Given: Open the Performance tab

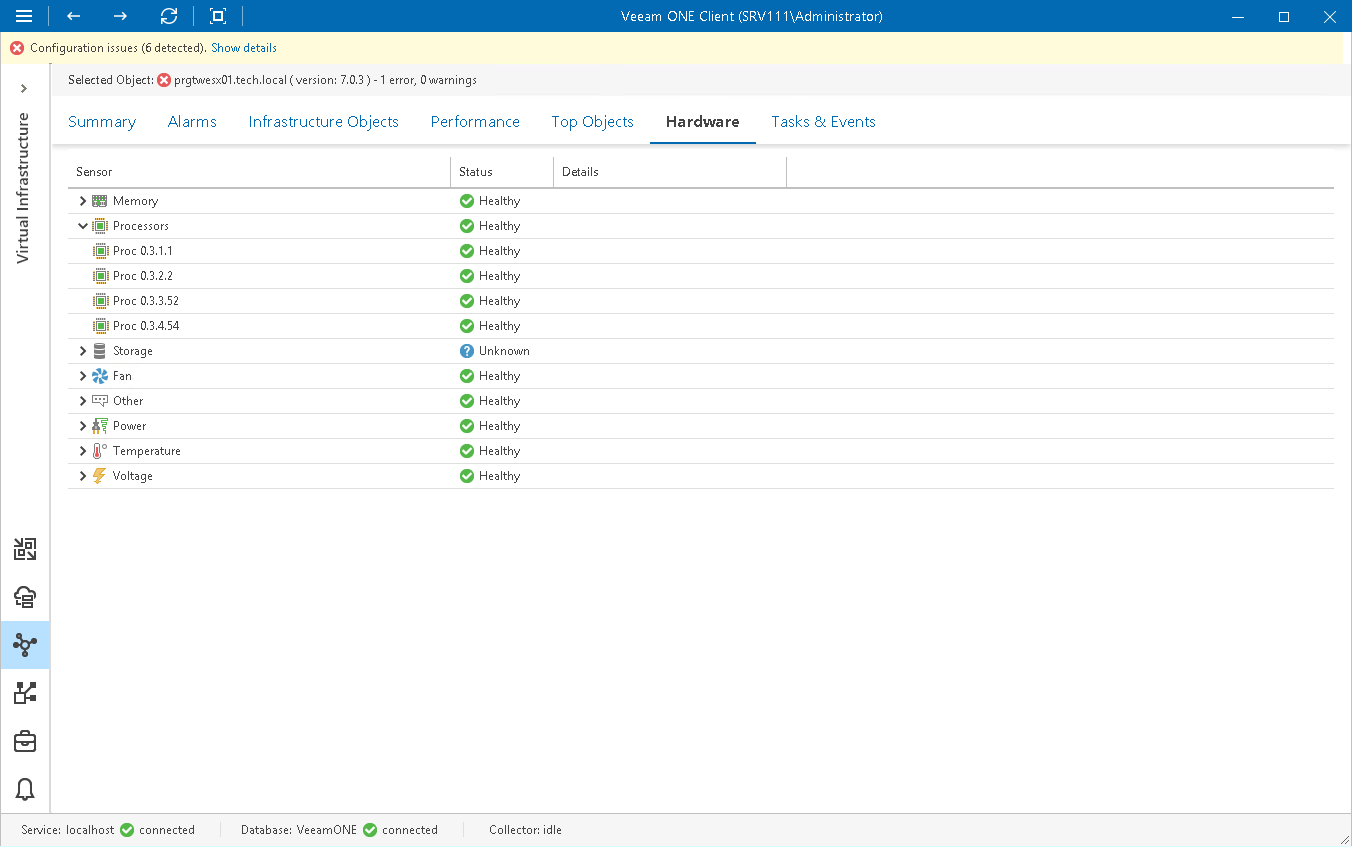Looking at the screenshot, I should click(475, 122).
